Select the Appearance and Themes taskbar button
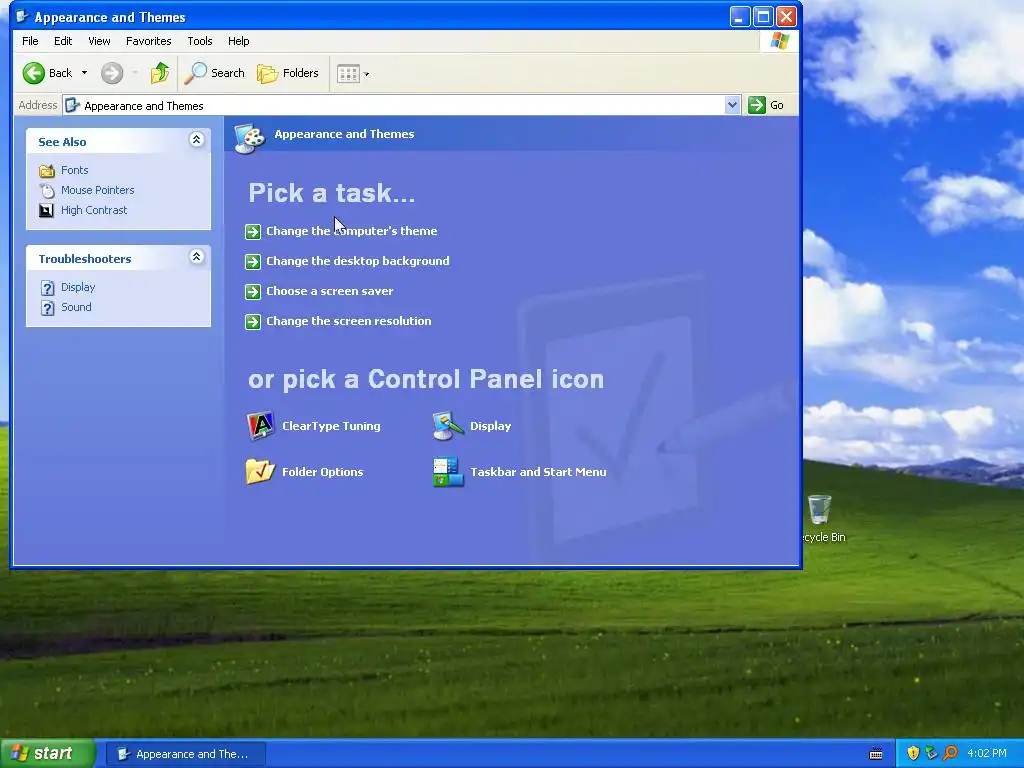Image resolution: width=1024 pixels, height=768 pixels. coord(185,754)
